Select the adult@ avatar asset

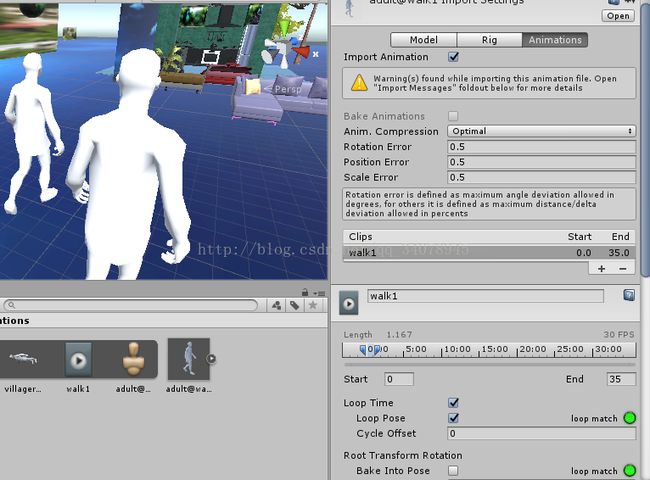tap(133, 359)
